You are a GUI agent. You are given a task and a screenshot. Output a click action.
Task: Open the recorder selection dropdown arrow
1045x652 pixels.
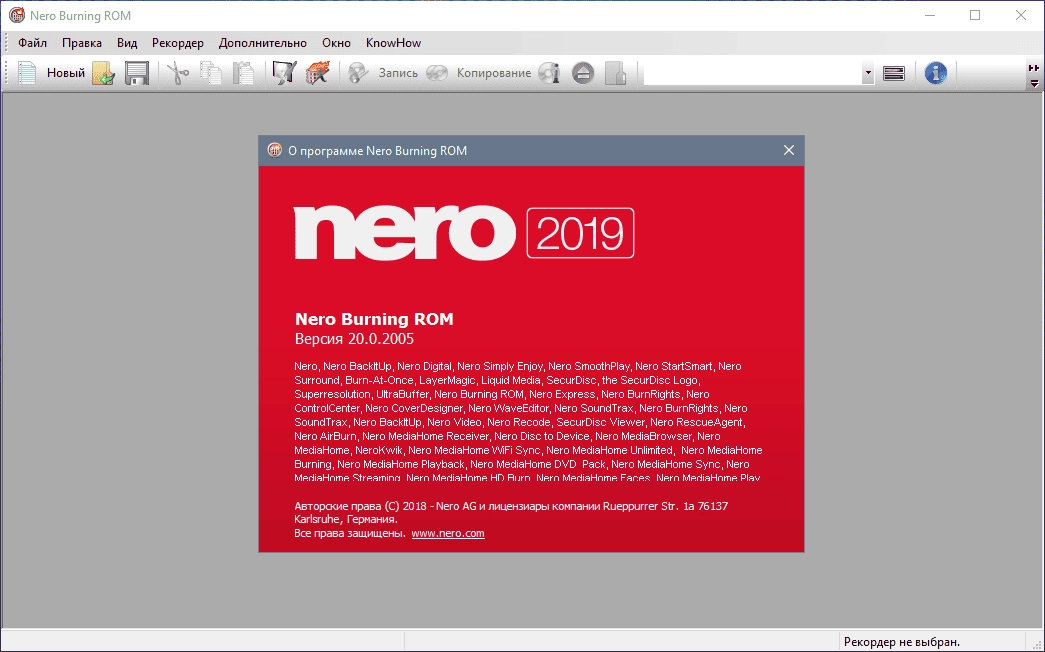click(868, 73)
